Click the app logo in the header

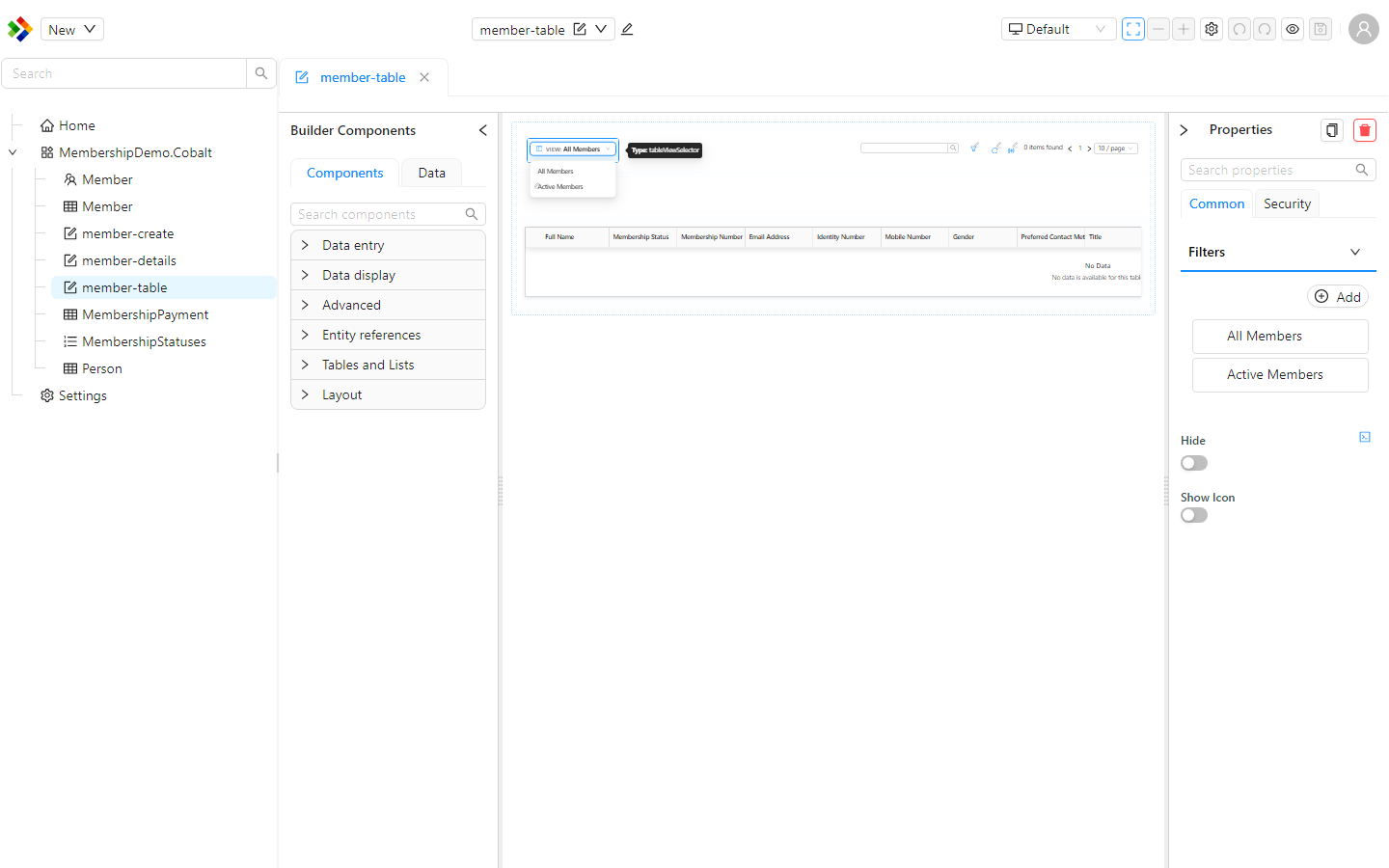pyautogui.click(x=19, y=29)
